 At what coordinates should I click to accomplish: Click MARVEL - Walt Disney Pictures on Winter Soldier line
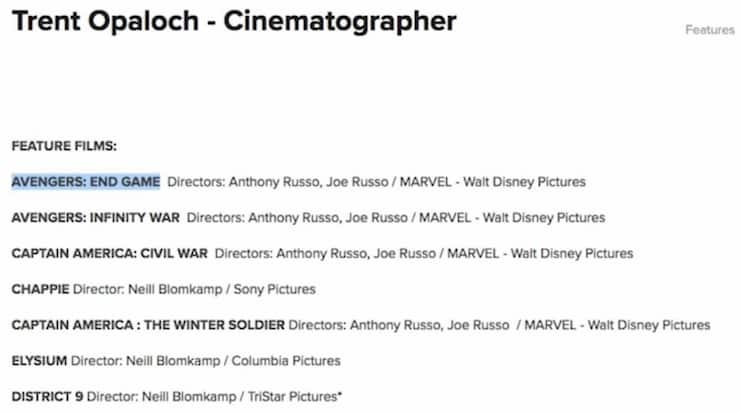click(x=617, y=325)
